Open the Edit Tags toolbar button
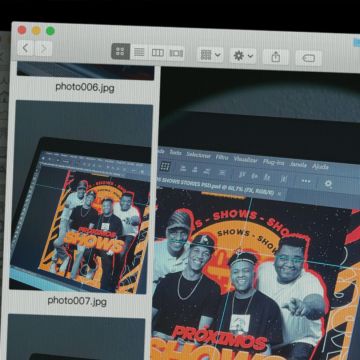 [x=308, y=58]
